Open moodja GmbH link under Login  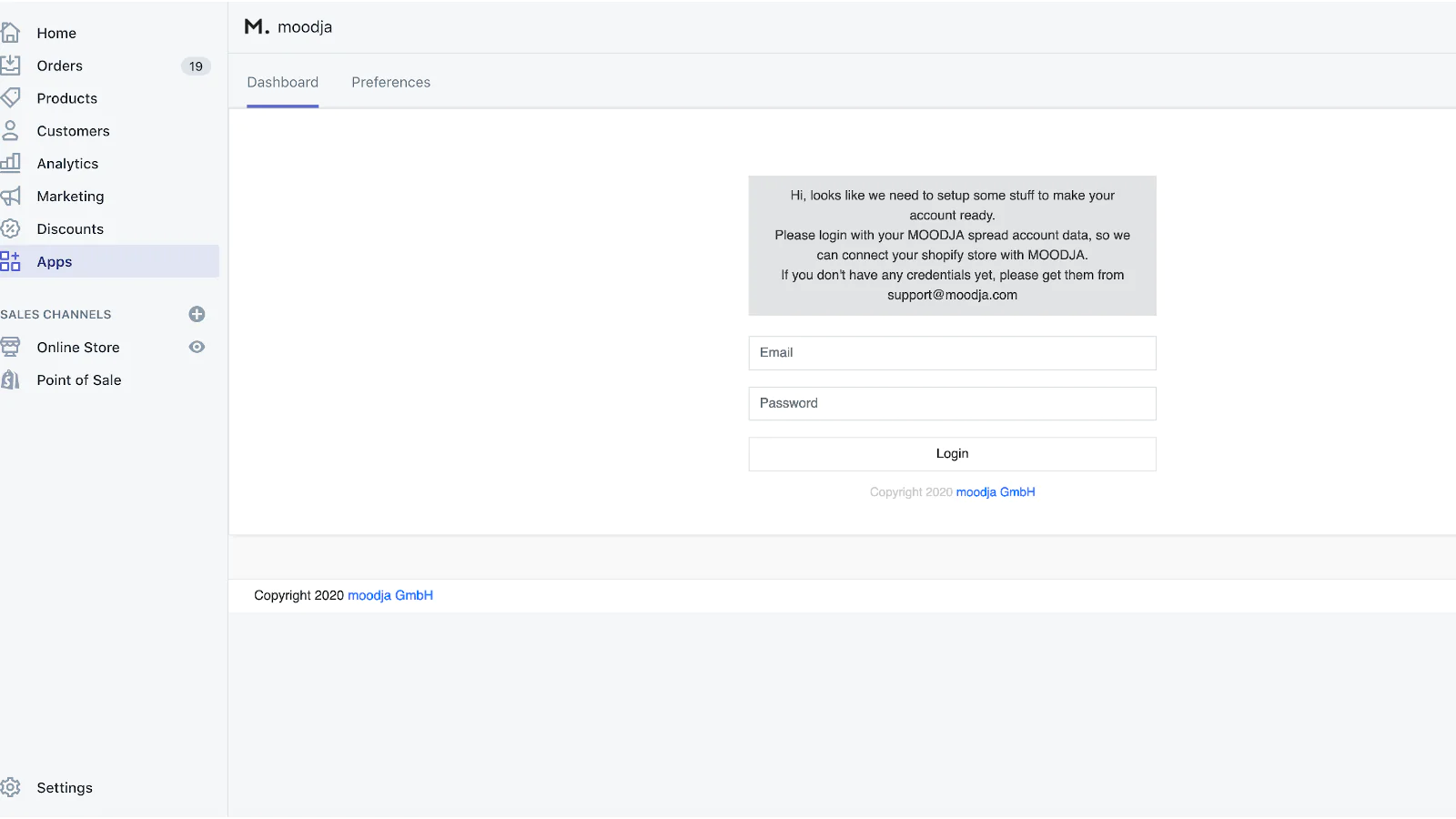click(x=996, y=492)
